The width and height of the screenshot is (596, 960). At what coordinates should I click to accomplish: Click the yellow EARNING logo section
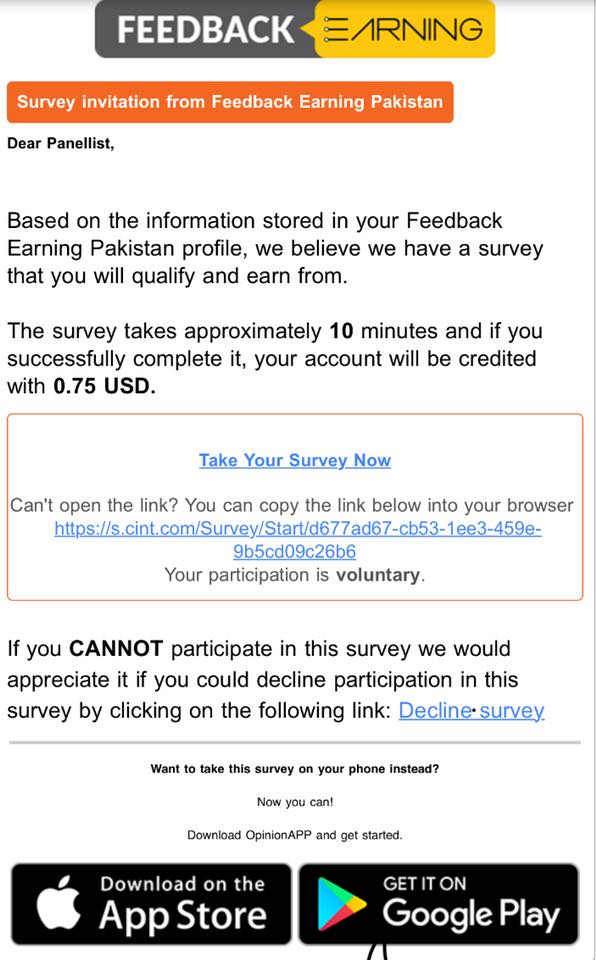click(404, 29)
